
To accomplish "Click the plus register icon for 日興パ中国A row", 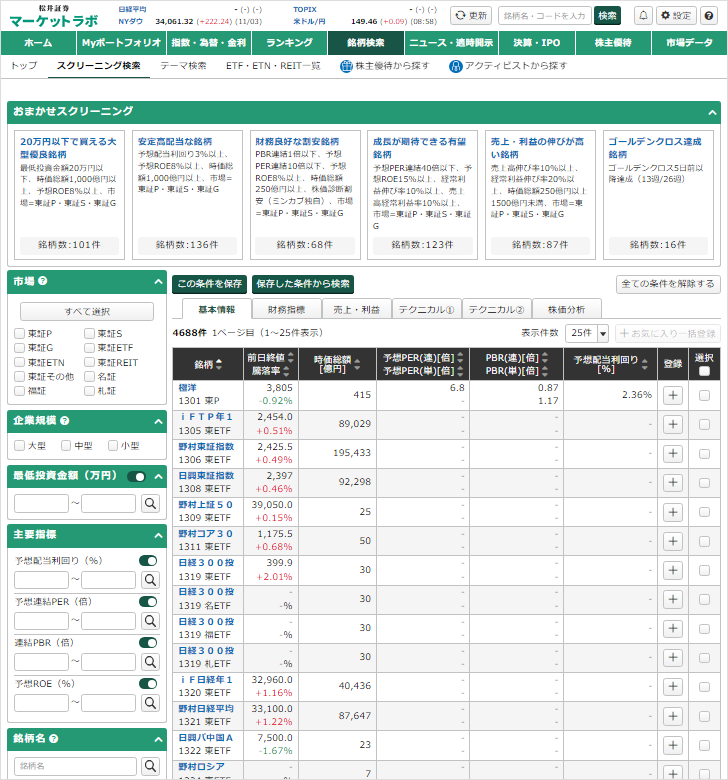I will click(x=673, y=745).
